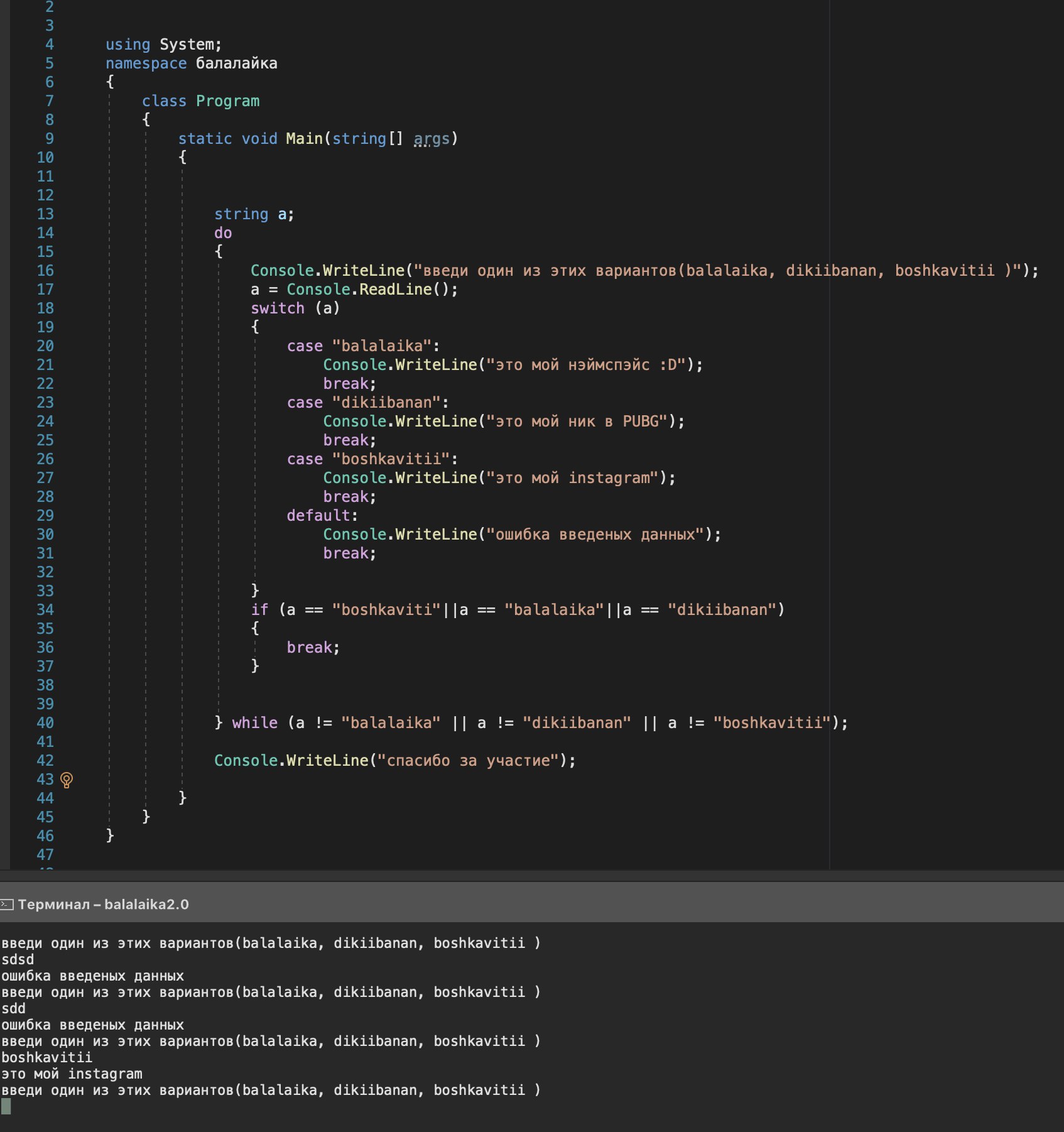The width and height of the screenshot is (1064, 1132).
Task: Click line number 34 in the gutter
Action: pos(45,610)
